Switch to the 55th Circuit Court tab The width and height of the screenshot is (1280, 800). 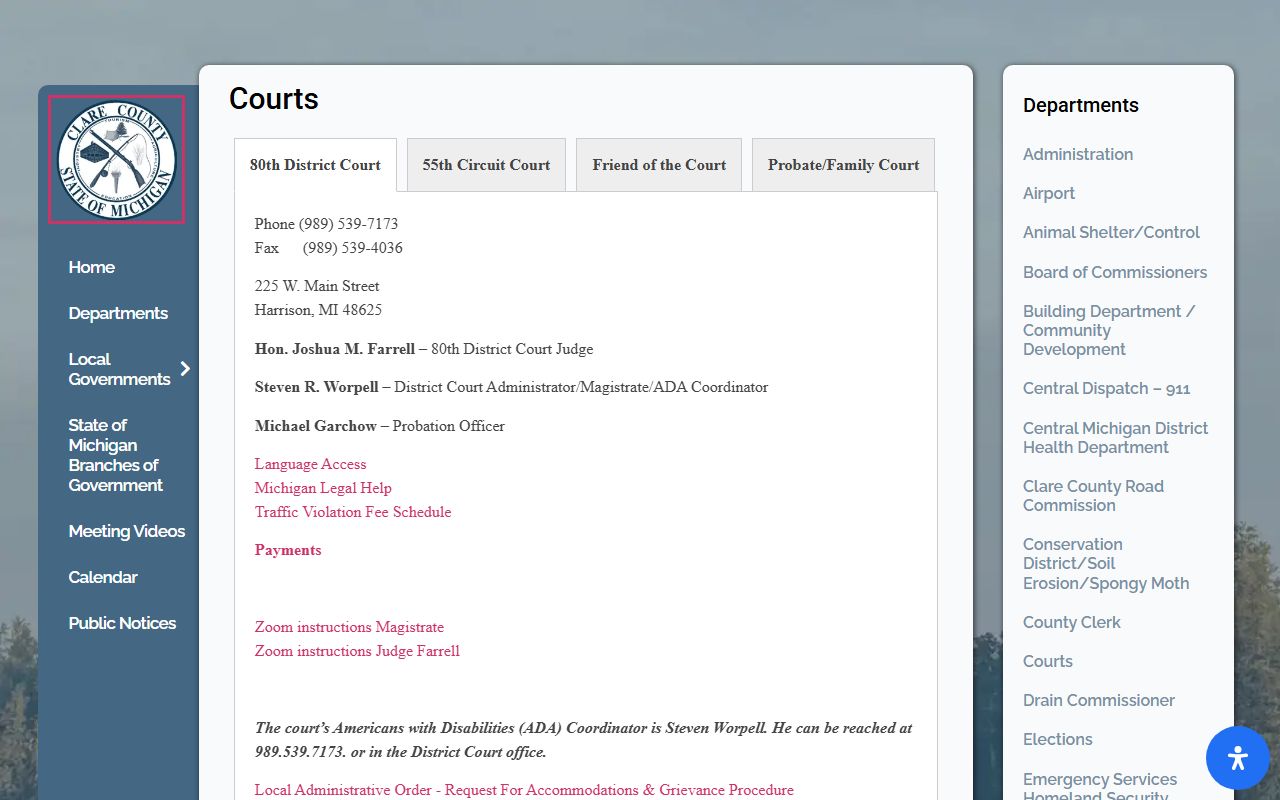click(x=486, y=165)
